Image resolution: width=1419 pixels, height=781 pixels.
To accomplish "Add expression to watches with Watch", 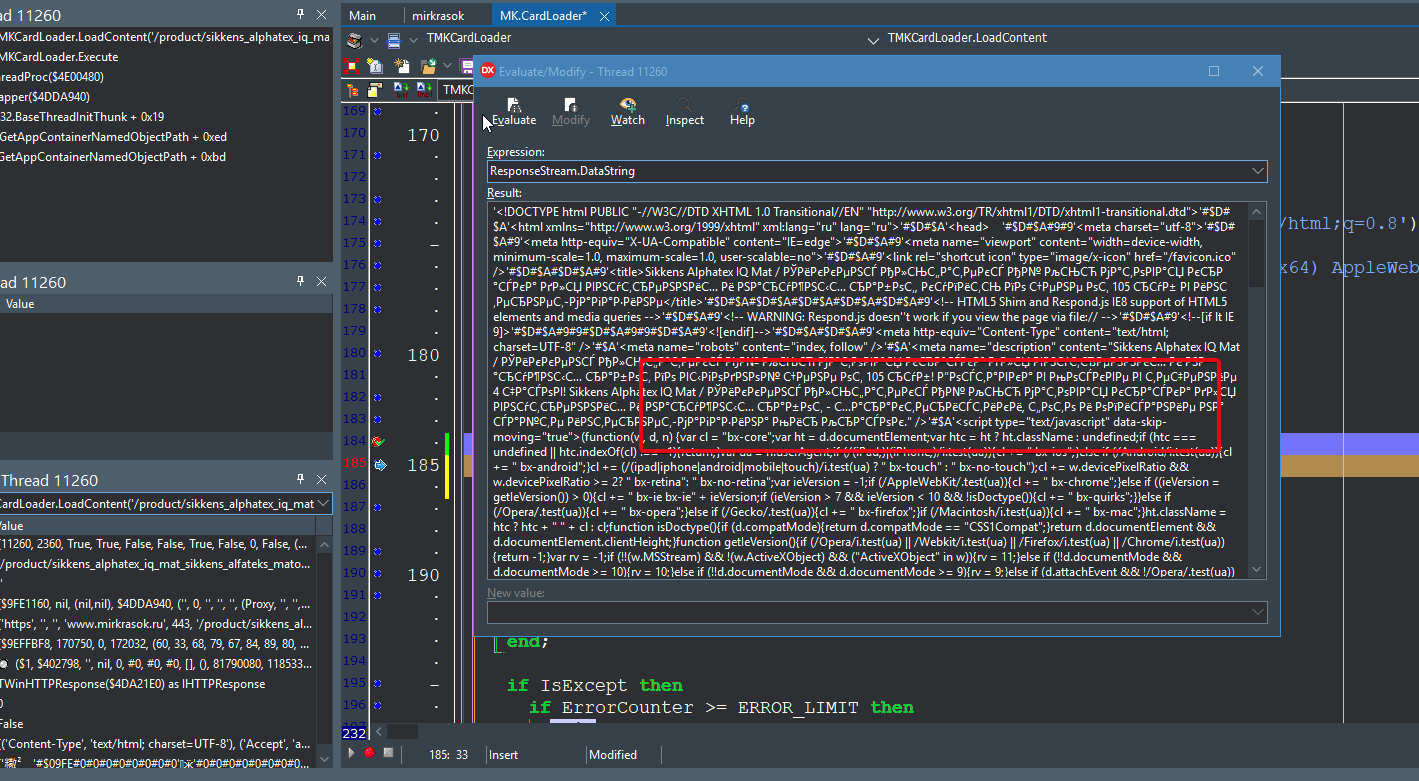I will [628, 111].
